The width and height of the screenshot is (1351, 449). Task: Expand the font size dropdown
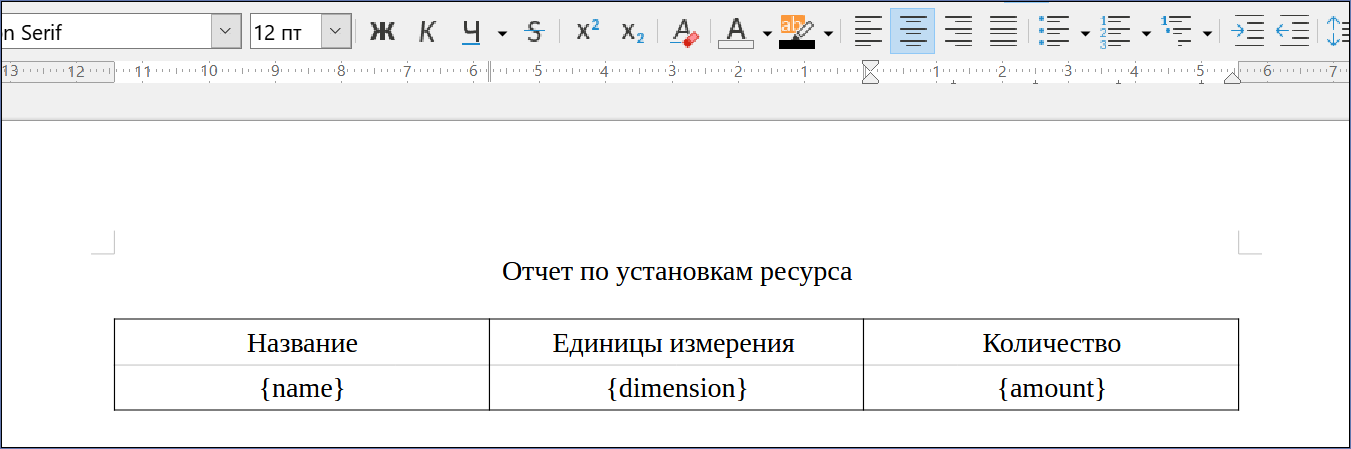[336, 32]
